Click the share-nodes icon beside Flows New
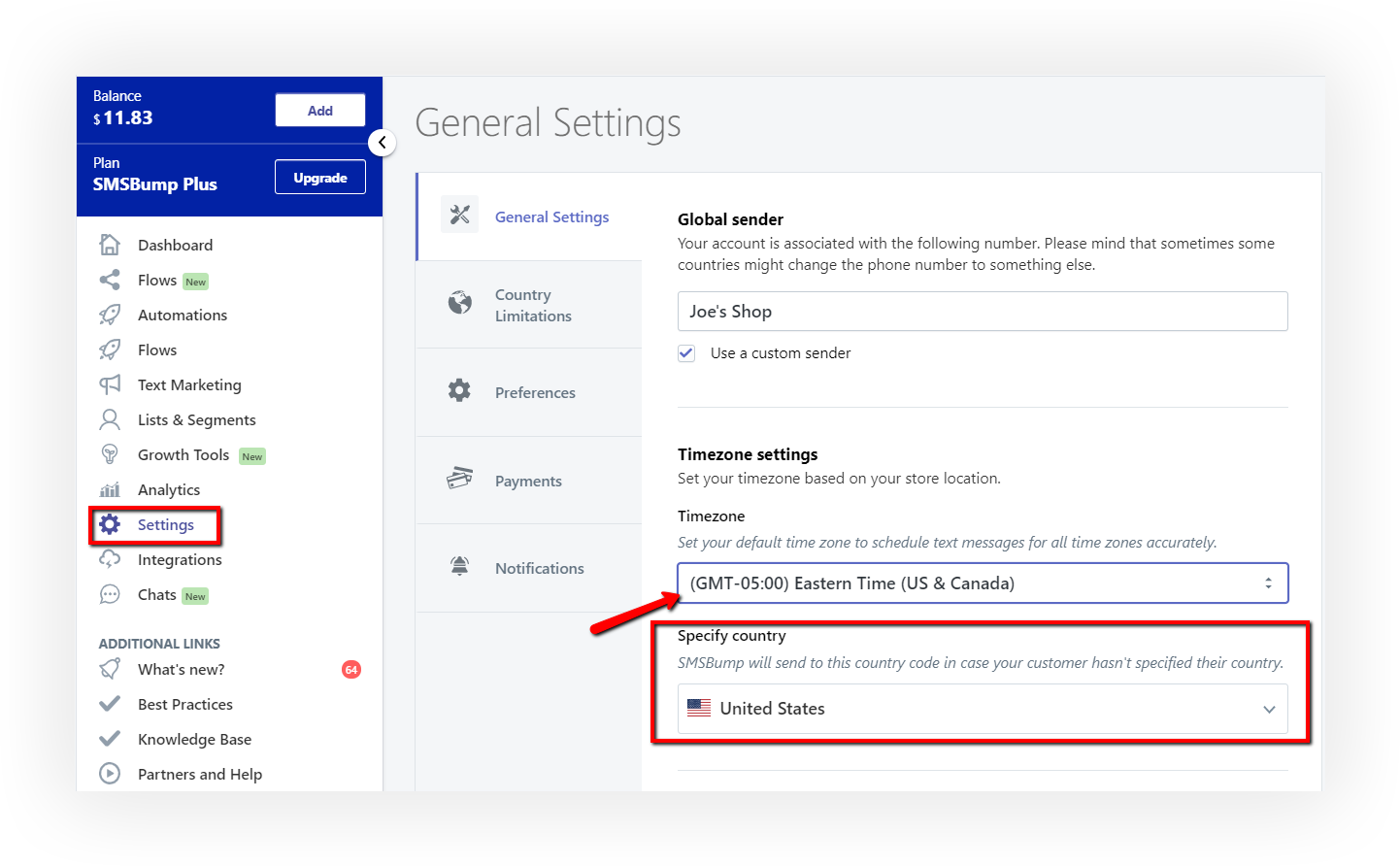Image resolution: width=1400 pixels, height=866 pixels. pyautogui.click(x=110, y=280)
